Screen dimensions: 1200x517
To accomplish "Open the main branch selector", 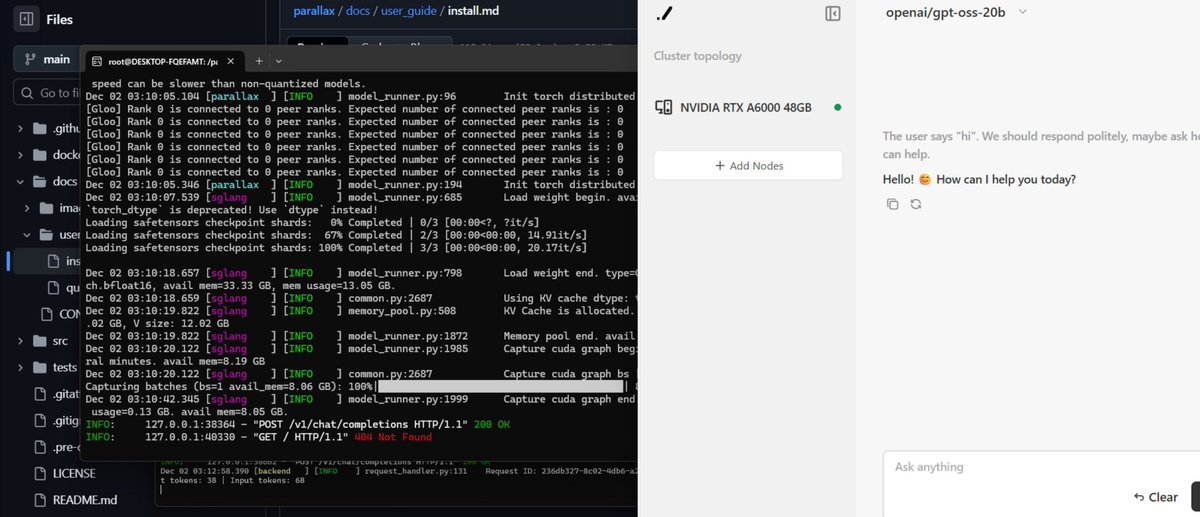I will pos(47,59).
